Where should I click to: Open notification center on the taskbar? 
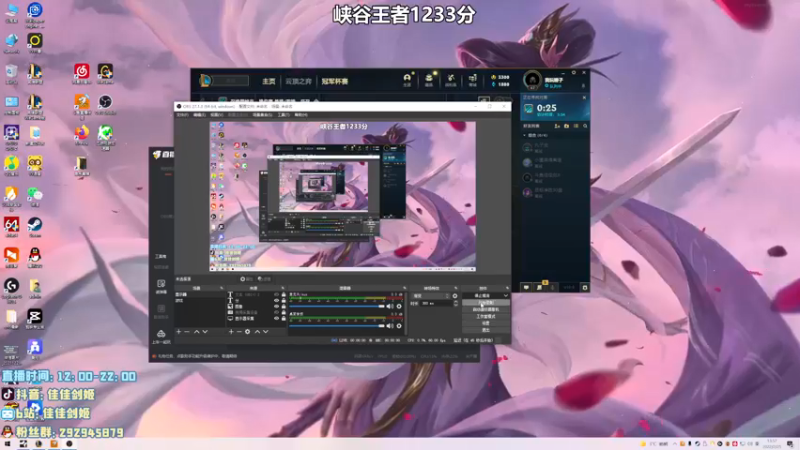coord(790,444)
